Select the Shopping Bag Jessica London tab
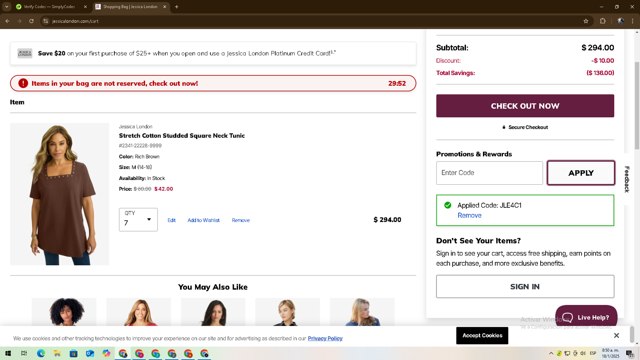The height and width of the screenshot is (360, 640). tap(131, 7)
